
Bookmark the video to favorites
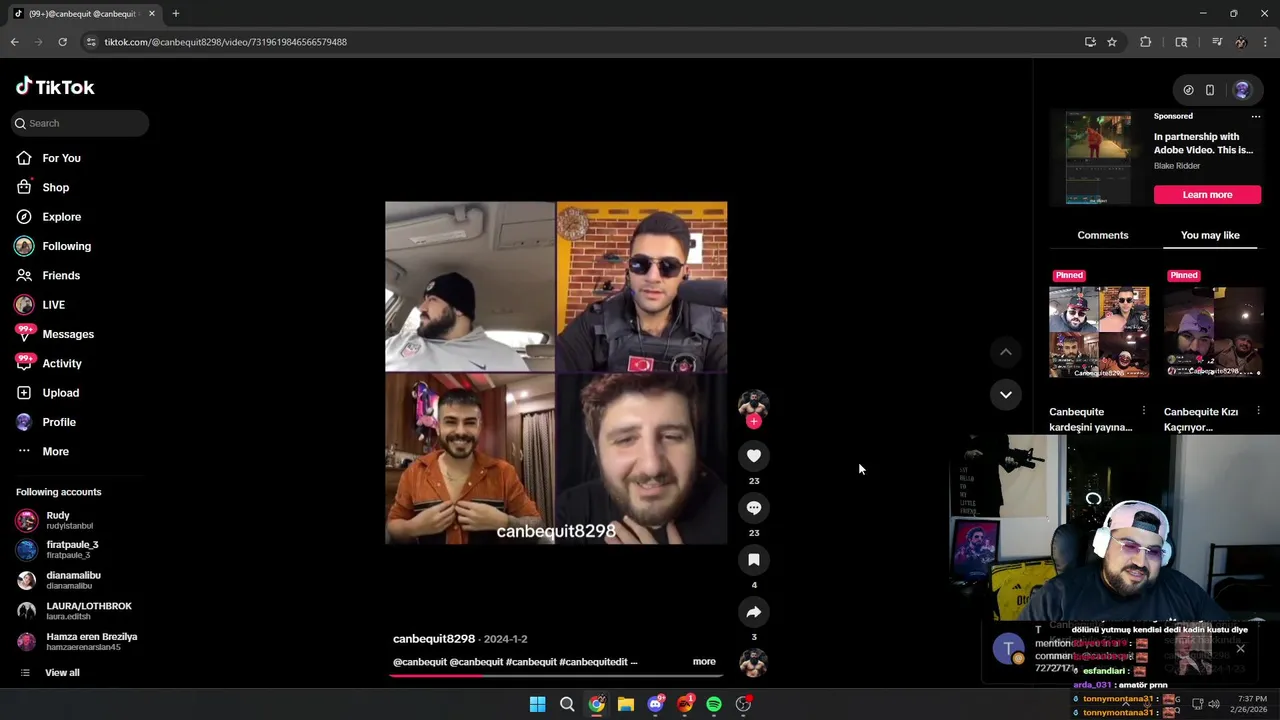(754, 560)
